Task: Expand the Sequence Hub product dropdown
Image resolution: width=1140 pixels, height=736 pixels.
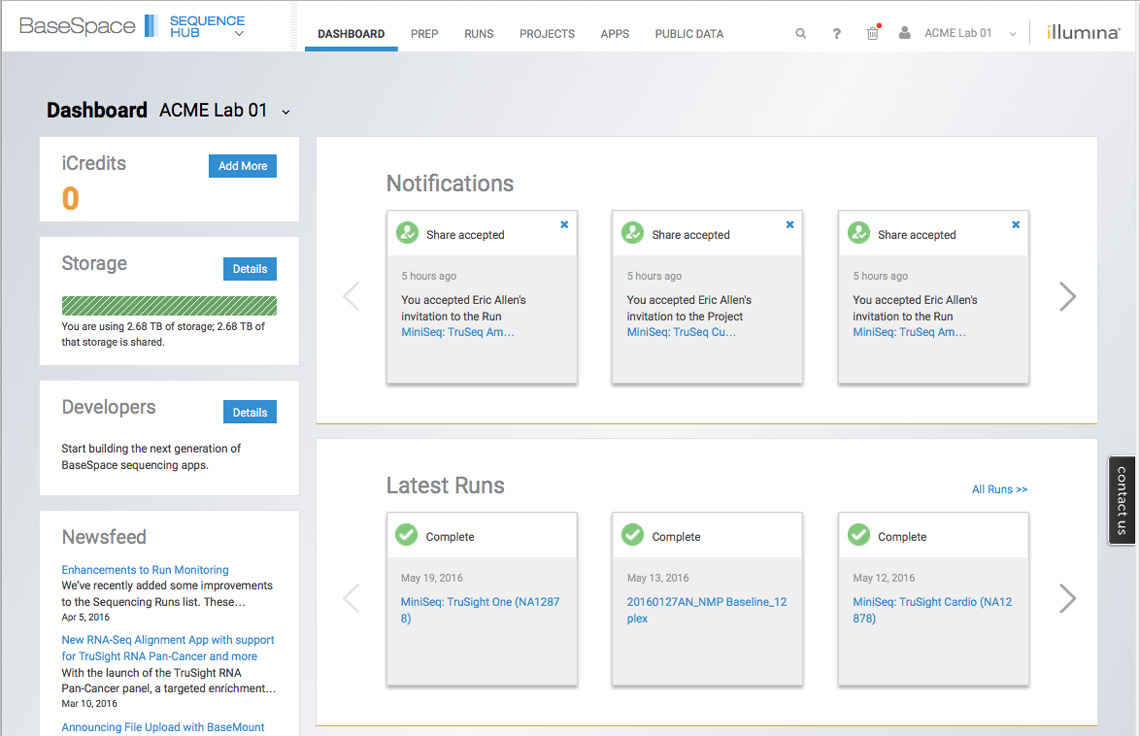Action: coord(239,34)
